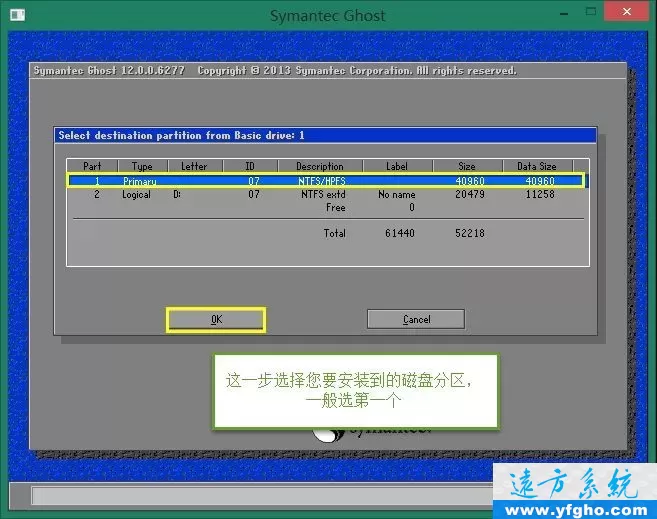Click the Description column header
657x519 pixels.
pos(320,166)
